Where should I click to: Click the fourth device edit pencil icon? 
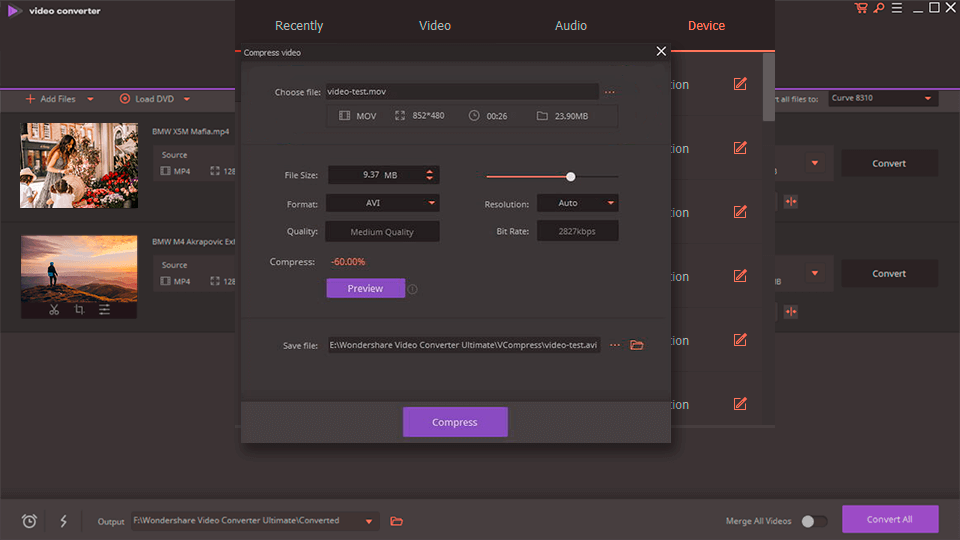coord(740,276)
